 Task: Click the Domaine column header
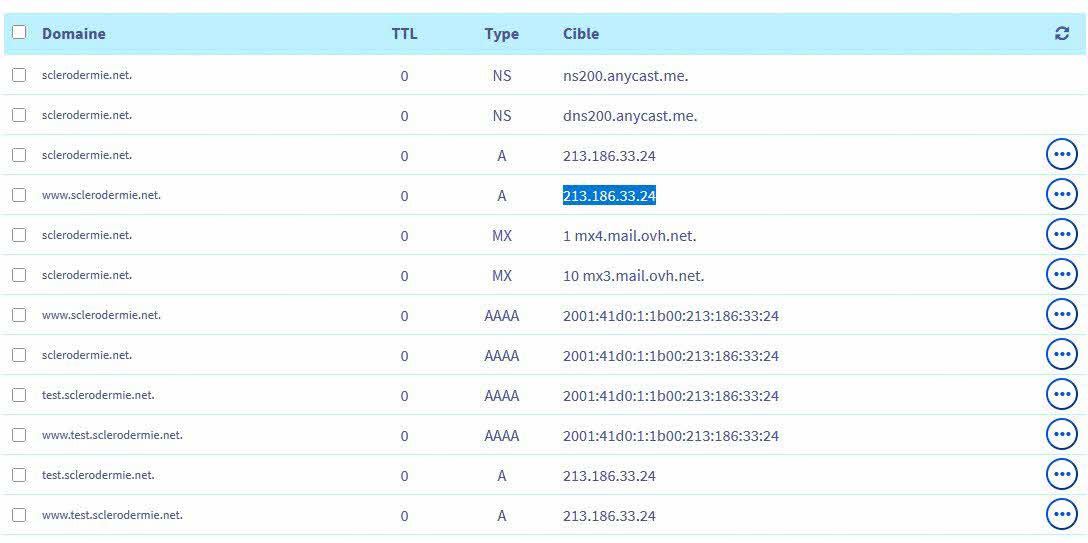pyautogui.click(x=73, y=34)
